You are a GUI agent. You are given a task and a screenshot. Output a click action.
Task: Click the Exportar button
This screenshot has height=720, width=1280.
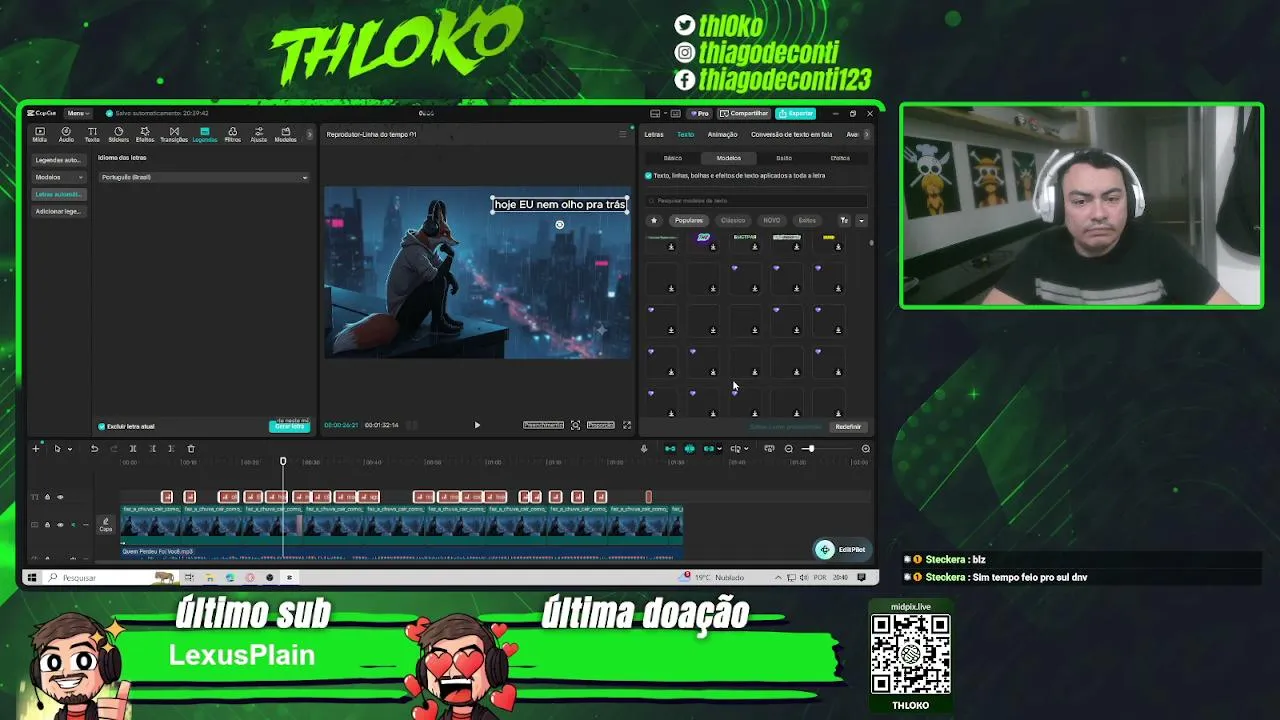[x=797, y=114]
